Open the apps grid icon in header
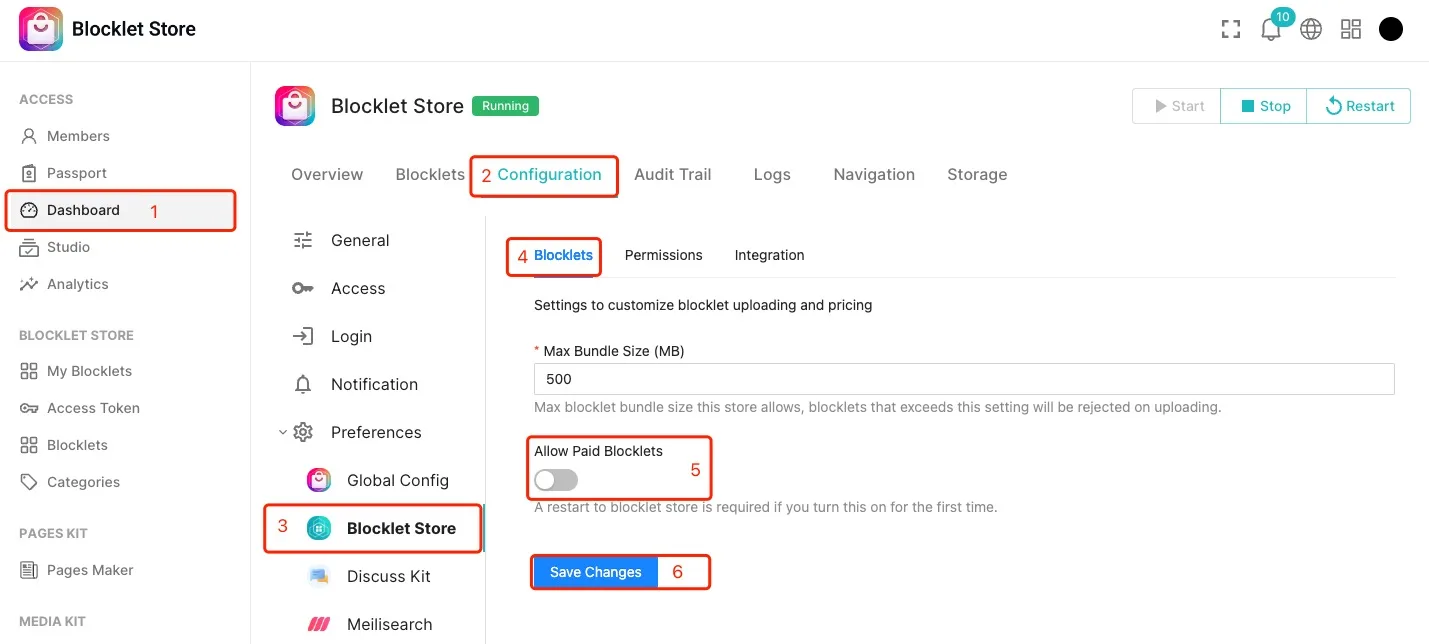 [1351, 29]
